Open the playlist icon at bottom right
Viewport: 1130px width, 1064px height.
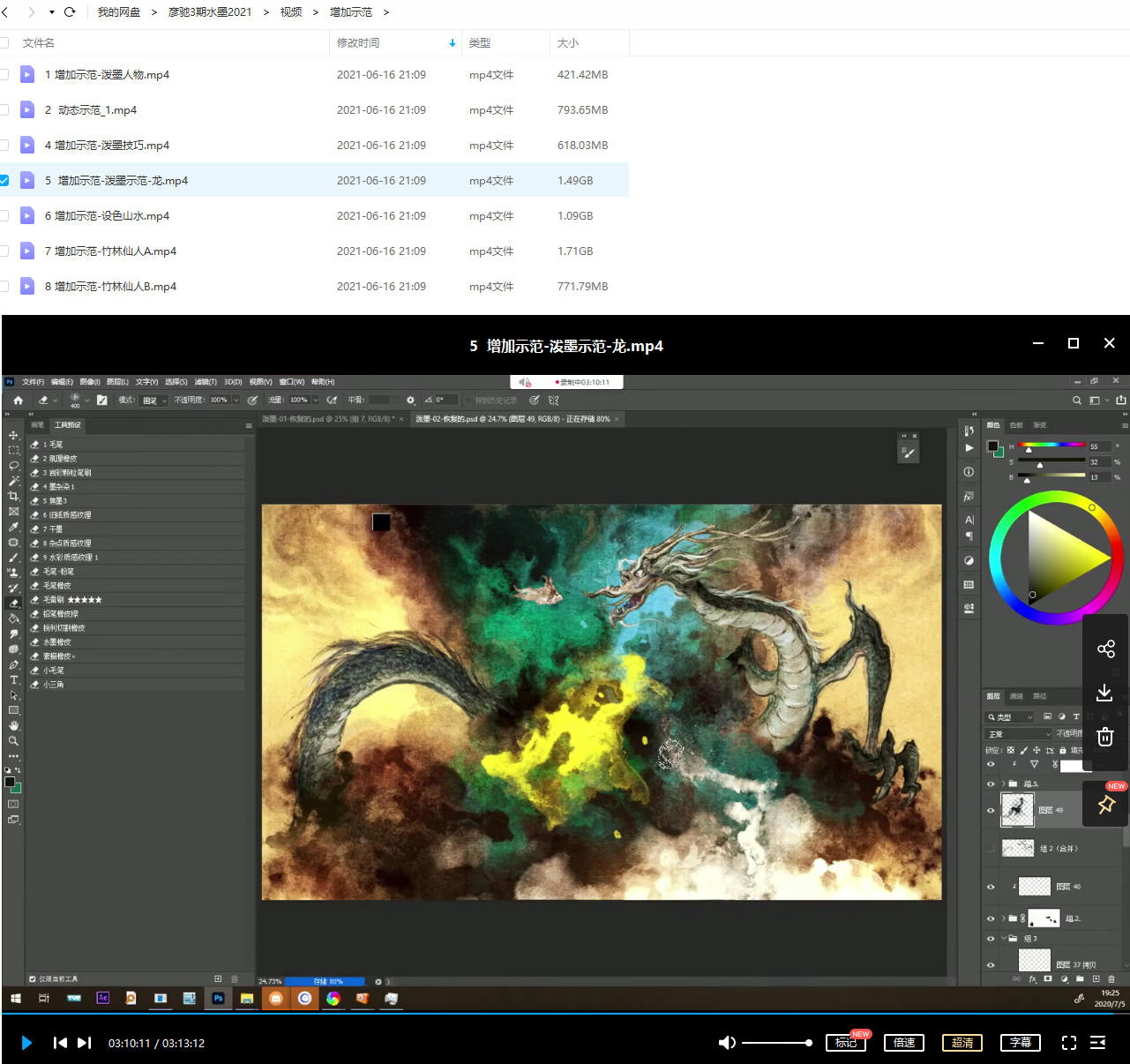(1097, 1043)
